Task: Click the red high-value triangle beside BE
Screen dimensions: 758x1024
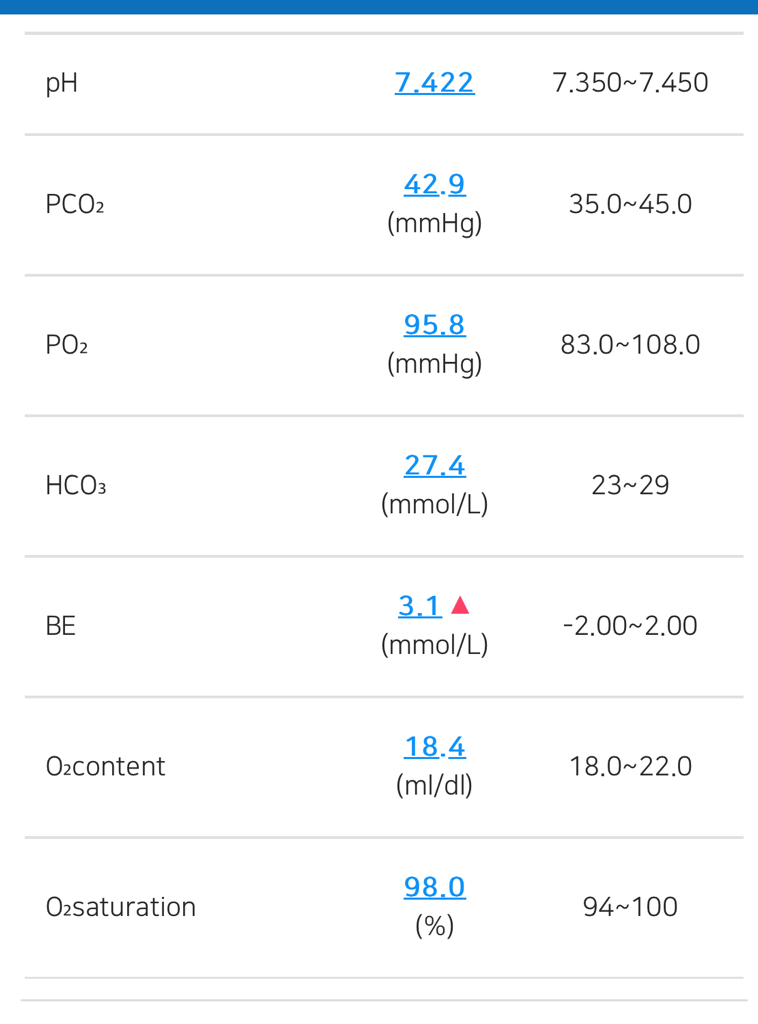Action: [x=460, y=605]
